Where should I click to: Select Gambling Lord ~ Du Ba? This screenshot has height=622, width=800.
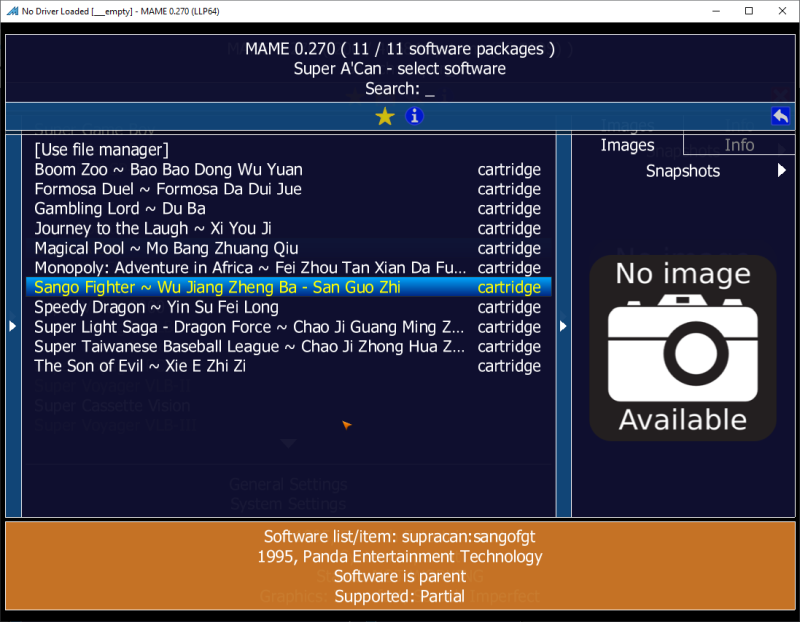288,208
